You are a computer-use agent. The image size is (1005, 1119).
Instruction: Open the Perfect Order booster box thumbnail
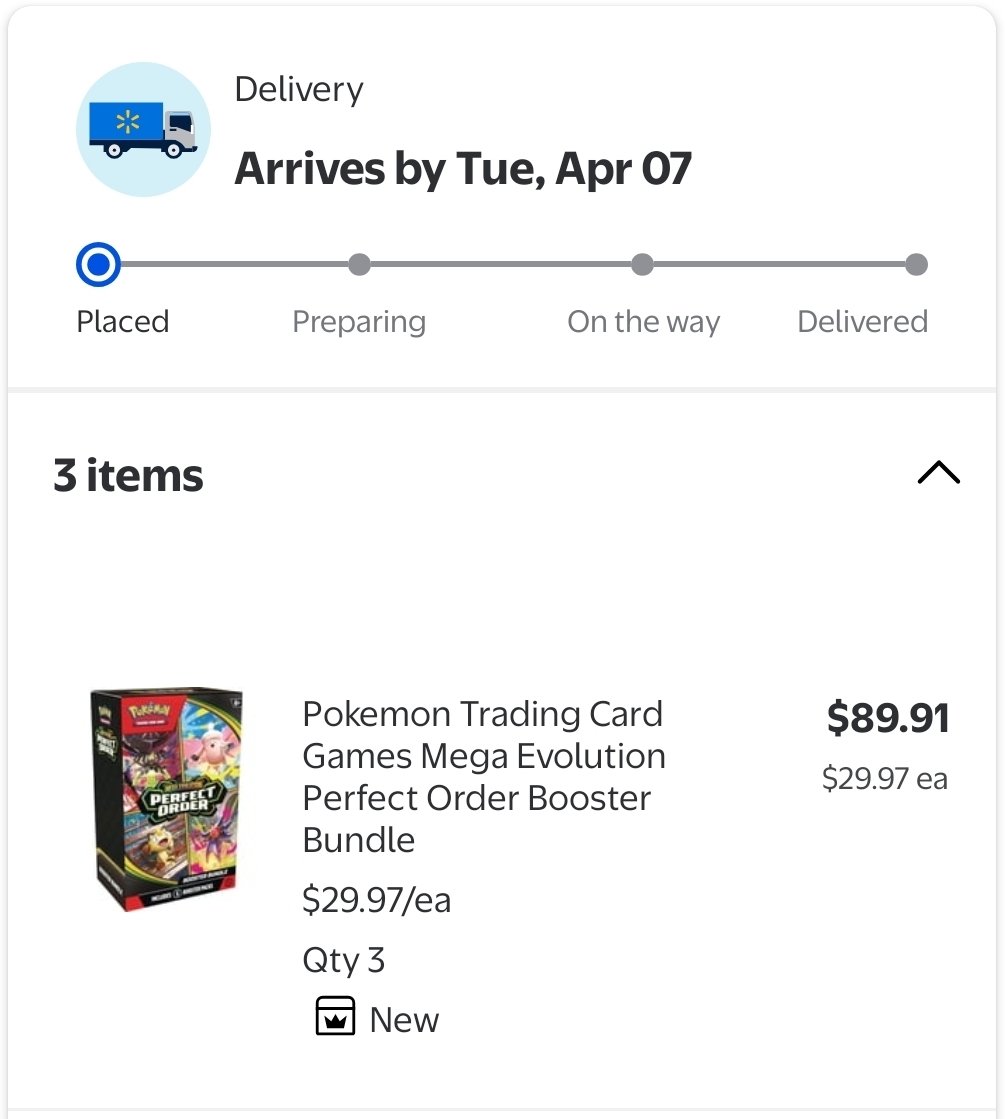pyautogui.click(x=166, y=798)
